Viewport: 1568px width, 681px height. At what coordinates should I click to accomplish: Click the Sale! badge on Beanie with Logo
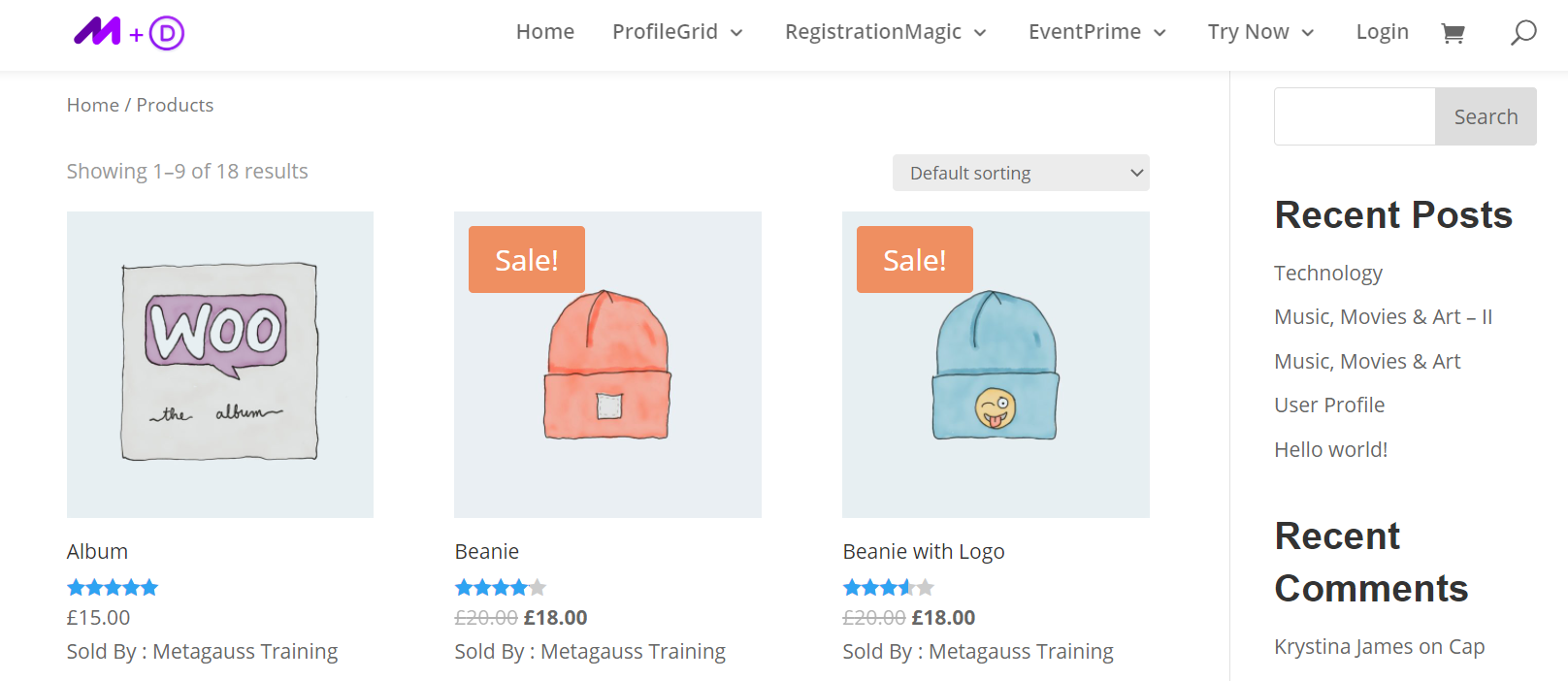click(913, 259)
